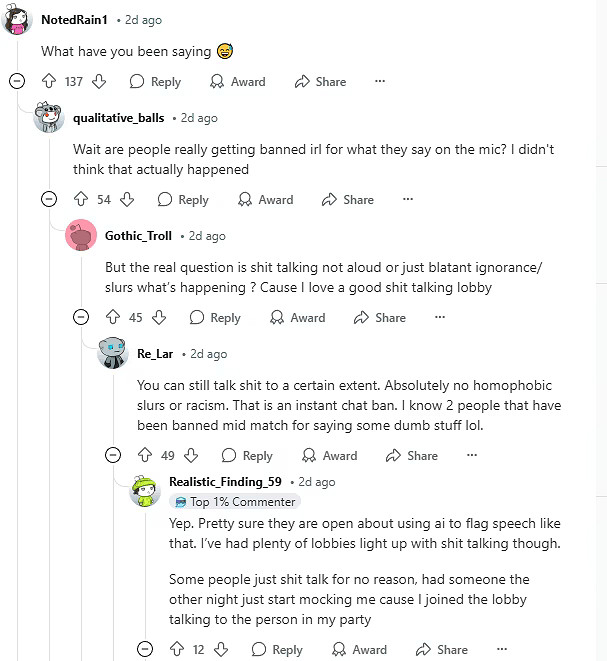The image size is (607, 661).
Task: Upvote qualitative_balls' comment
Action: (81, 200)
